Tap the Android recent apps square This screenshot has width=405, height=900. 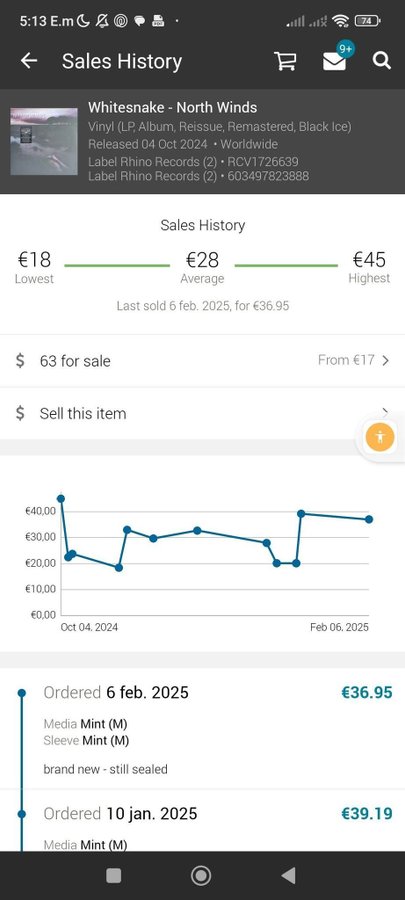(x=114, y=875)
